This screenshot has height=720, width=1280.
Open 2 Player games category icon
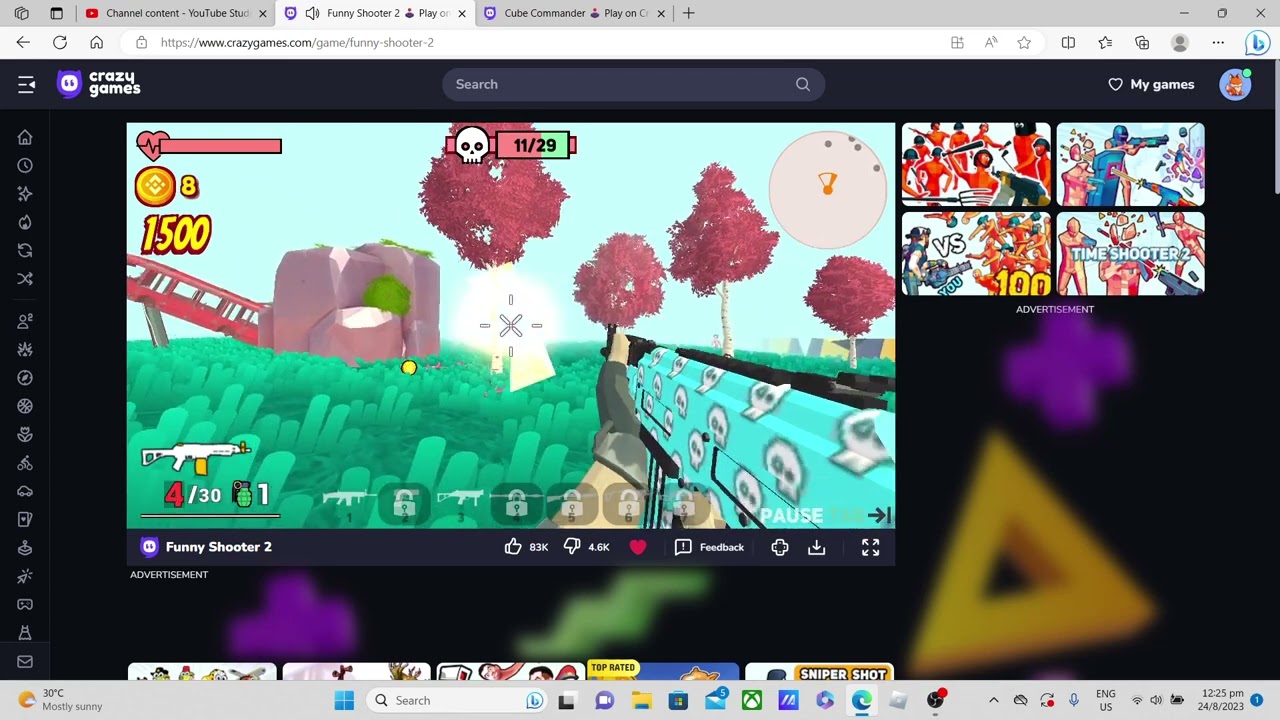pos(25,321)
